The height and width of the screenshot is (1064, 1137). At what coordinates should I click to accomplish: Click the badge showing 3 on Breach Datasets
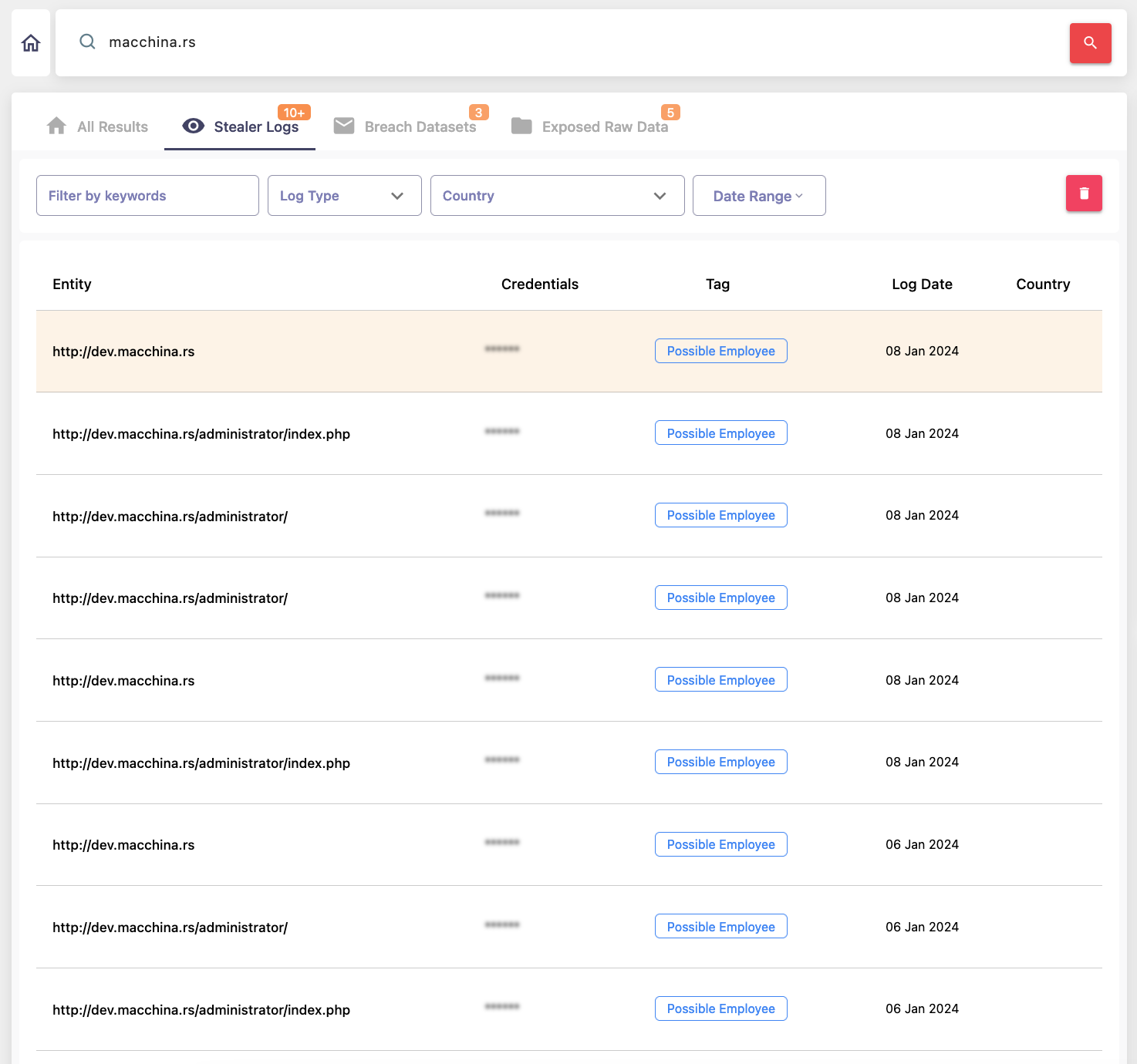pyautogui.click(x=479, y=113)
